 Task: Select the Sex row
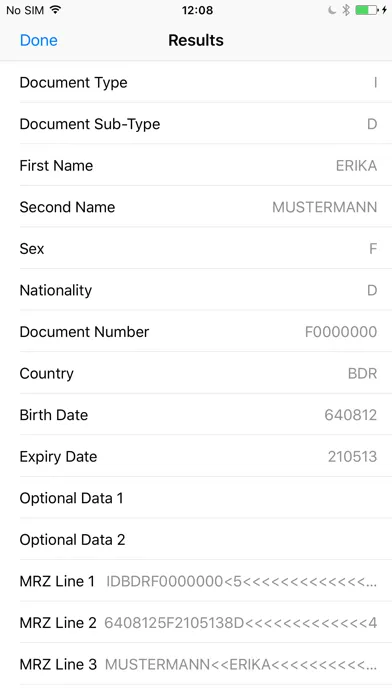coord(196,249)
